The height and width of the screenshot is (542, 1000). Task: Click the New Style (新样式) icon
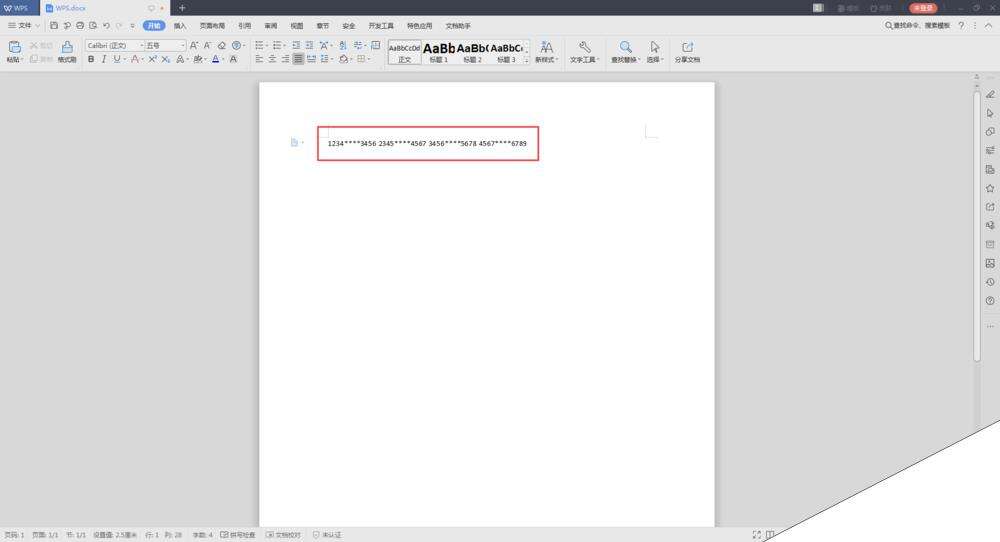pyautogui.click(x=547, y=47)
